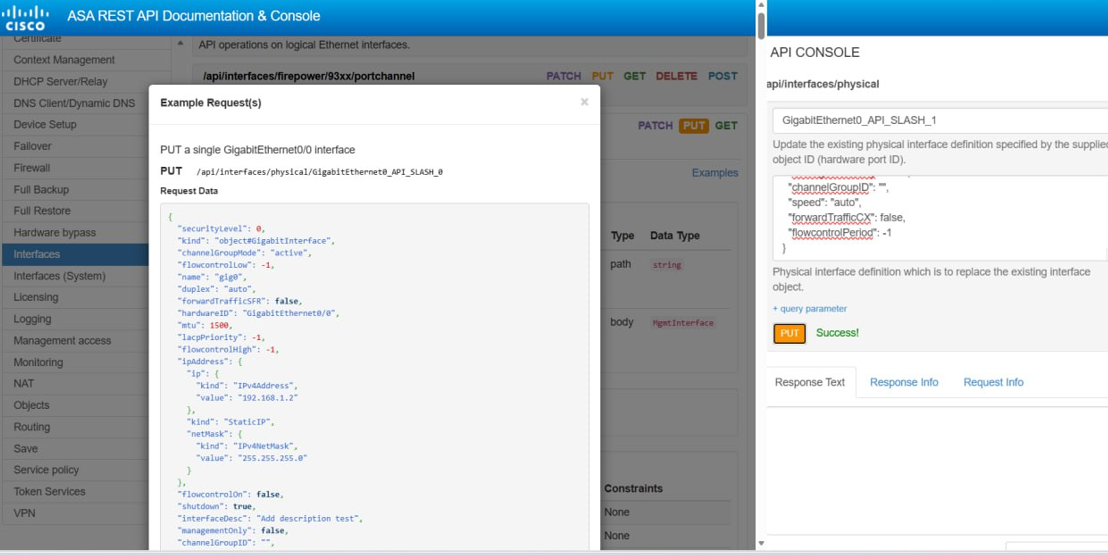Select the Response Text tab
Screen dimensions: 1108x555
point(809,382)
